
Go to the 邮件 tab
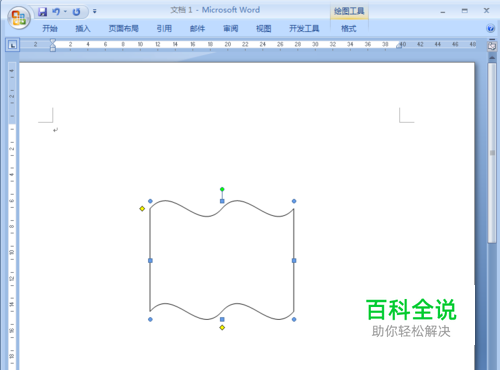tap(197, 29)
